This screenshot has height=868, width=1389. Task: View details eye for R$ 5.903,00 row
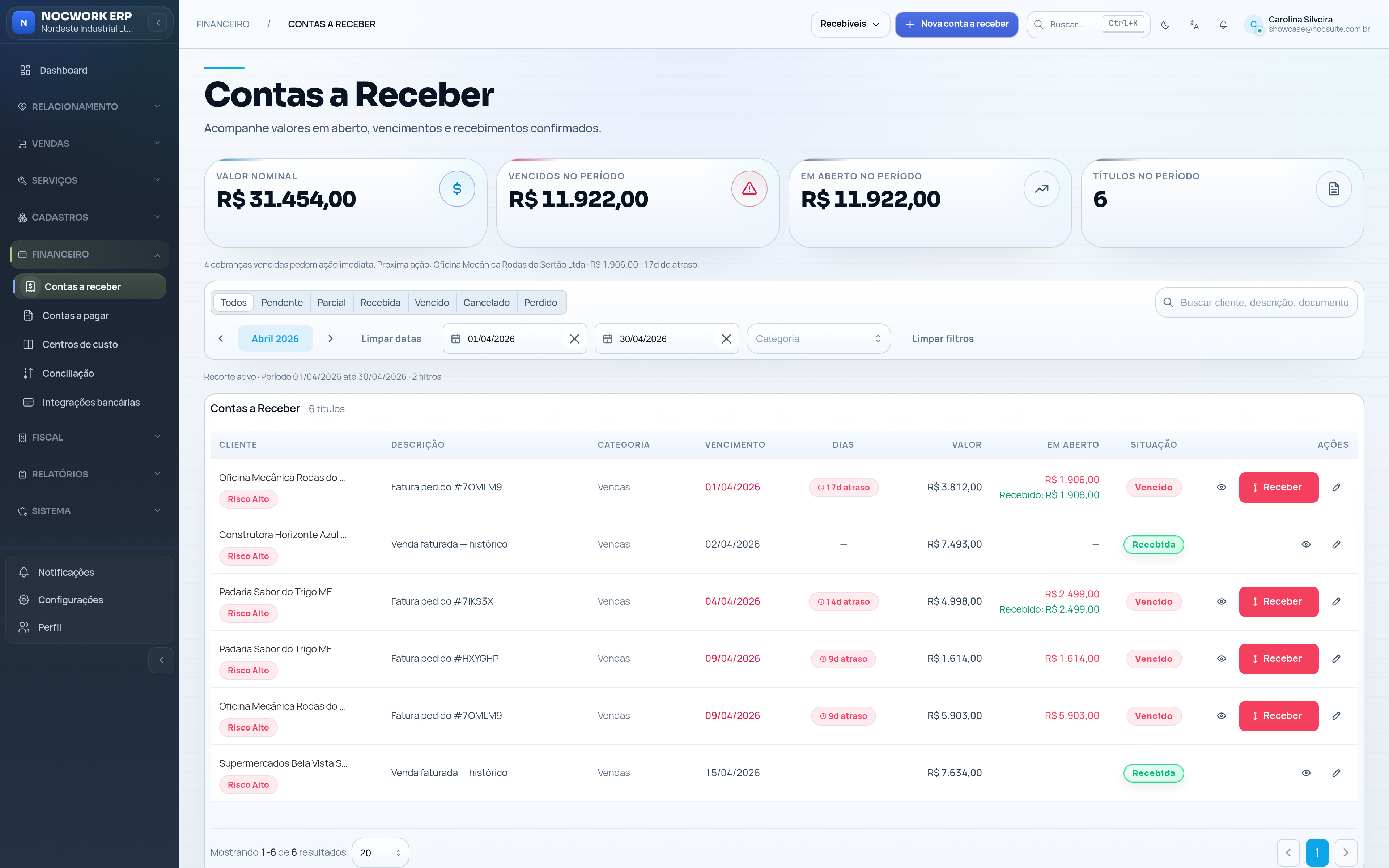[x=1222, y=716]
